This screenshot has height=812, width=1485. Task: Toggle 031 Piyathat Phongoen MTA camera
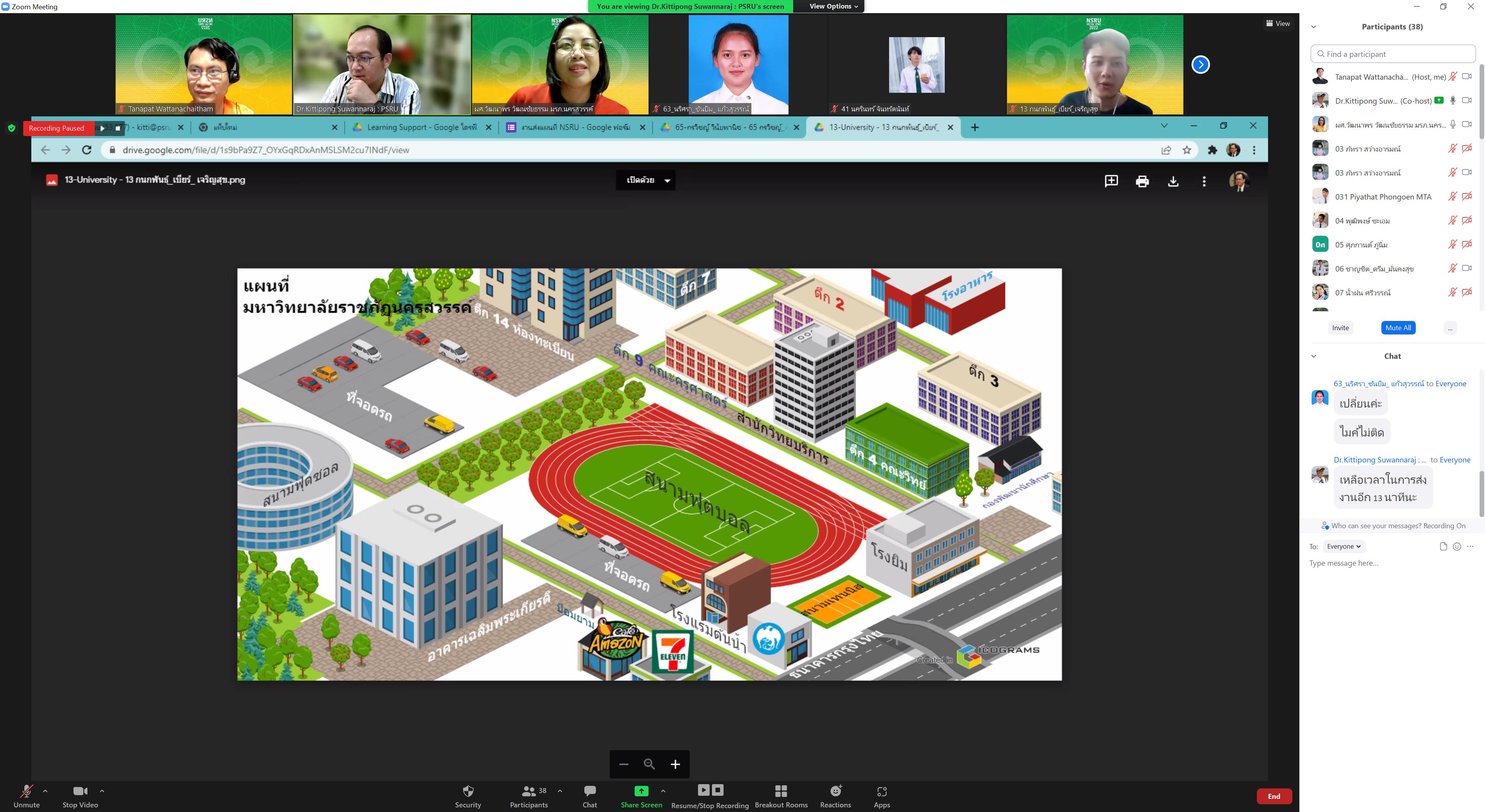pyautogui.click(x=1467, y=196)
